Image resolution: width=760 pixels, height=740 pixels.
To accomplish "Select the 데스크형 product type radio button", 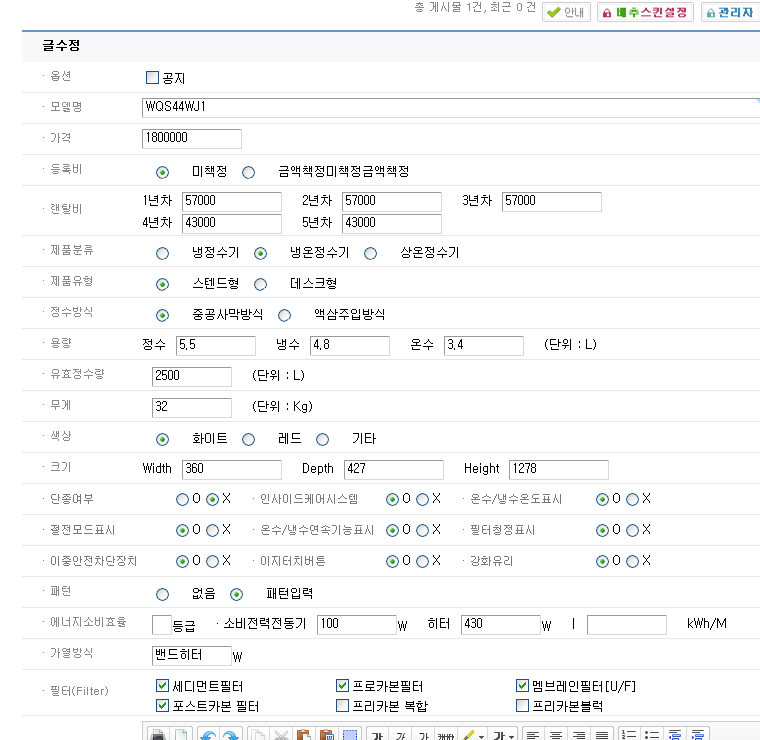I will point(260,284).
